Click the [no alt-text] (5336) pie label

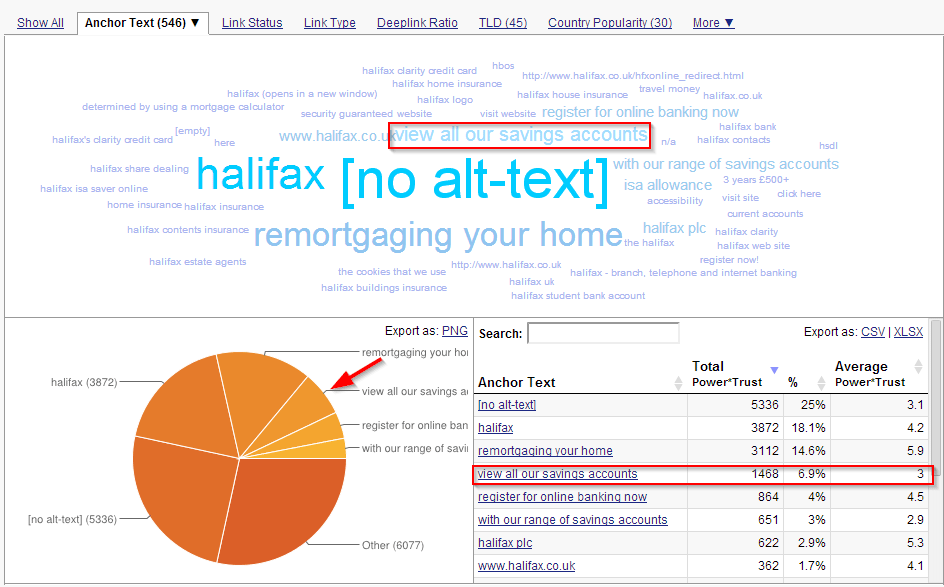tap(72, 519)
